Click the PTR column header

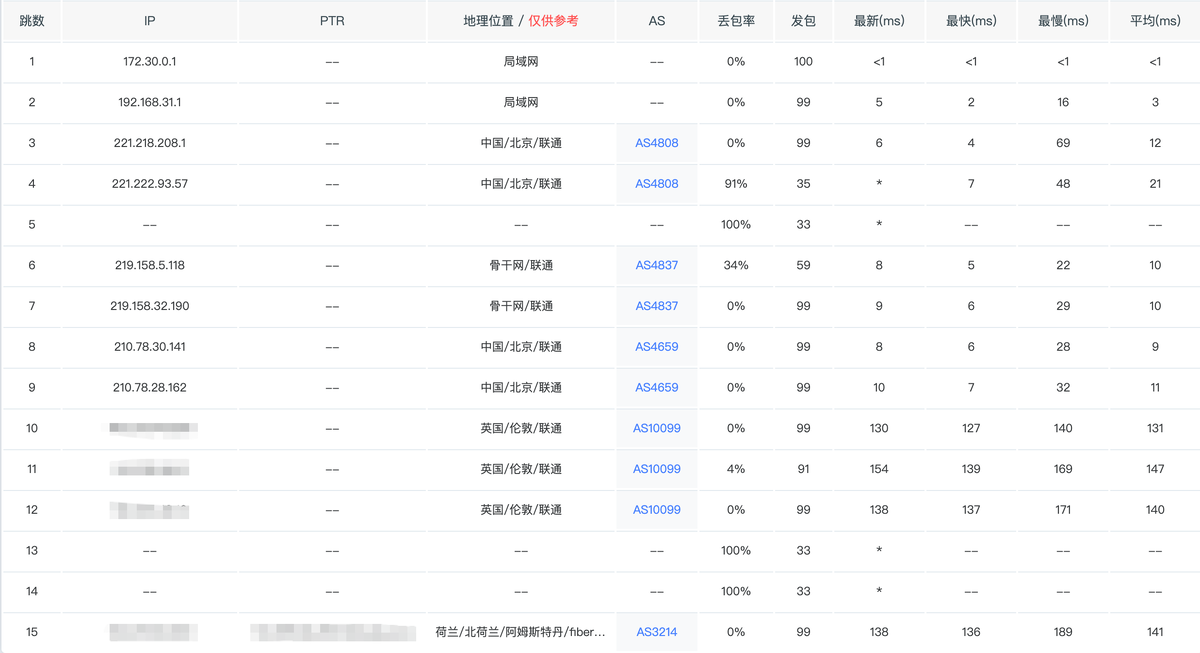332,21
